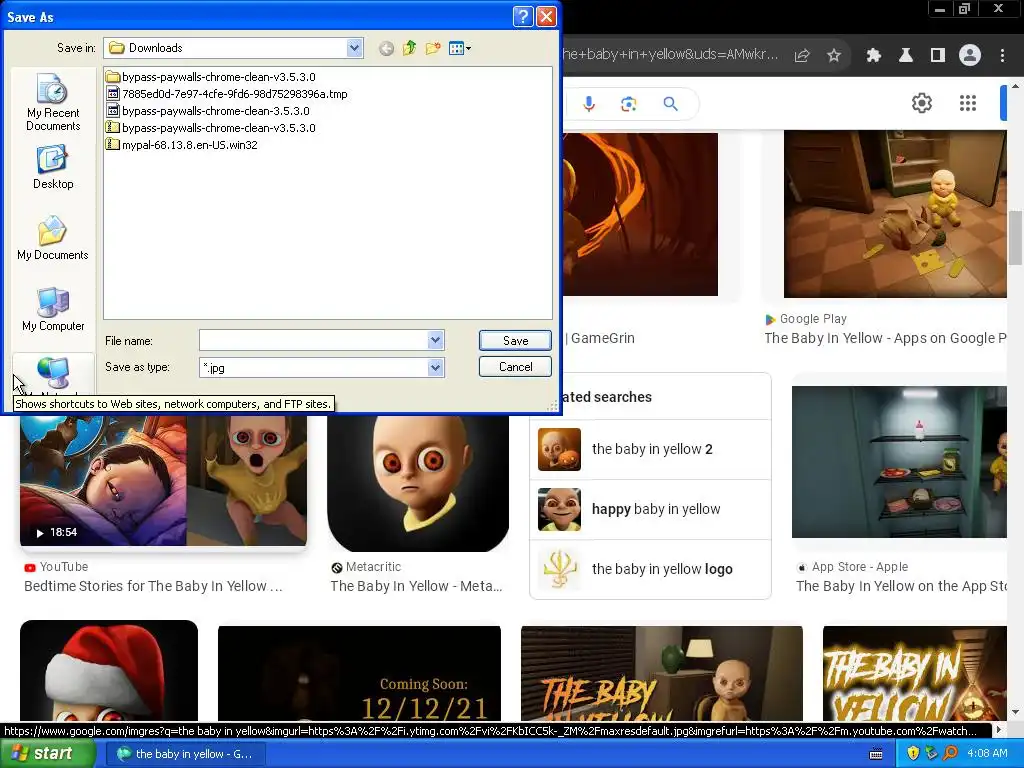Open the Google apps grid
Viewport: 1024px width, 768px height.
967,103
